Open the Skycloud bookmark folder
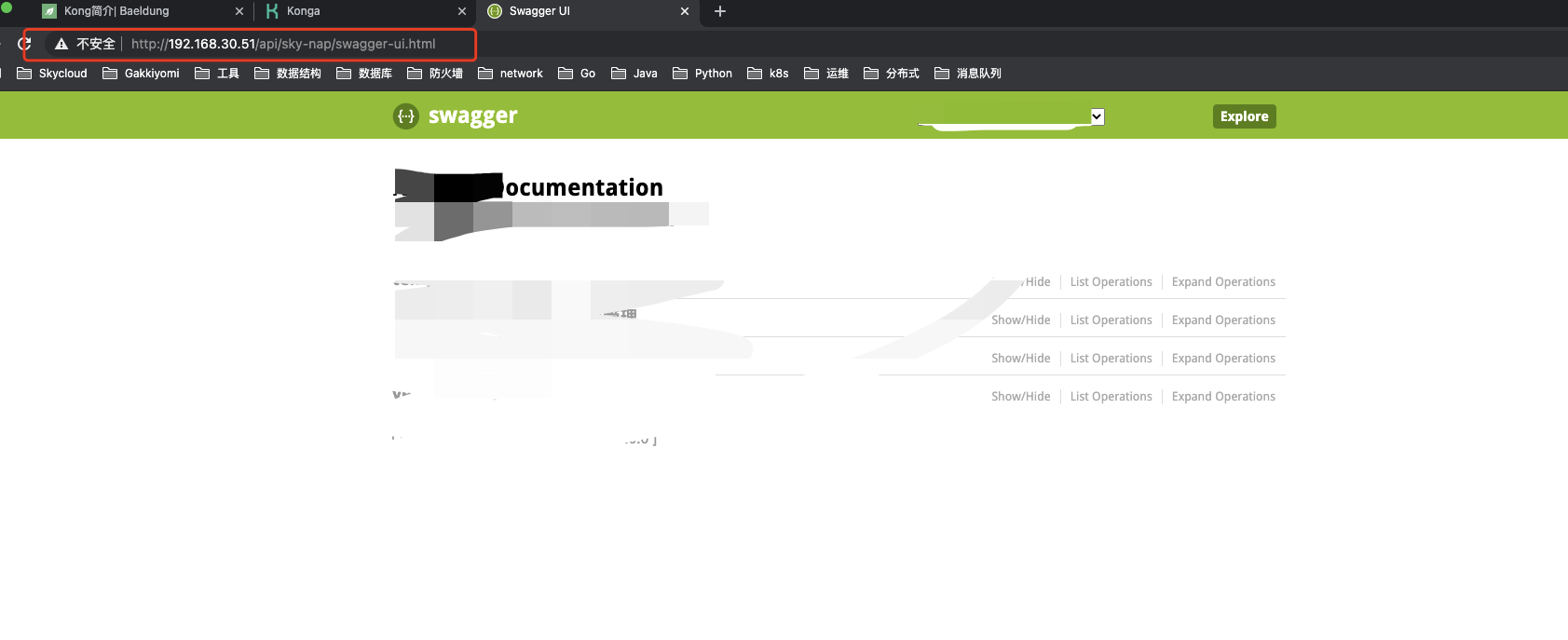This screenshot has height=640, width=1568. [x=52, y=74]
